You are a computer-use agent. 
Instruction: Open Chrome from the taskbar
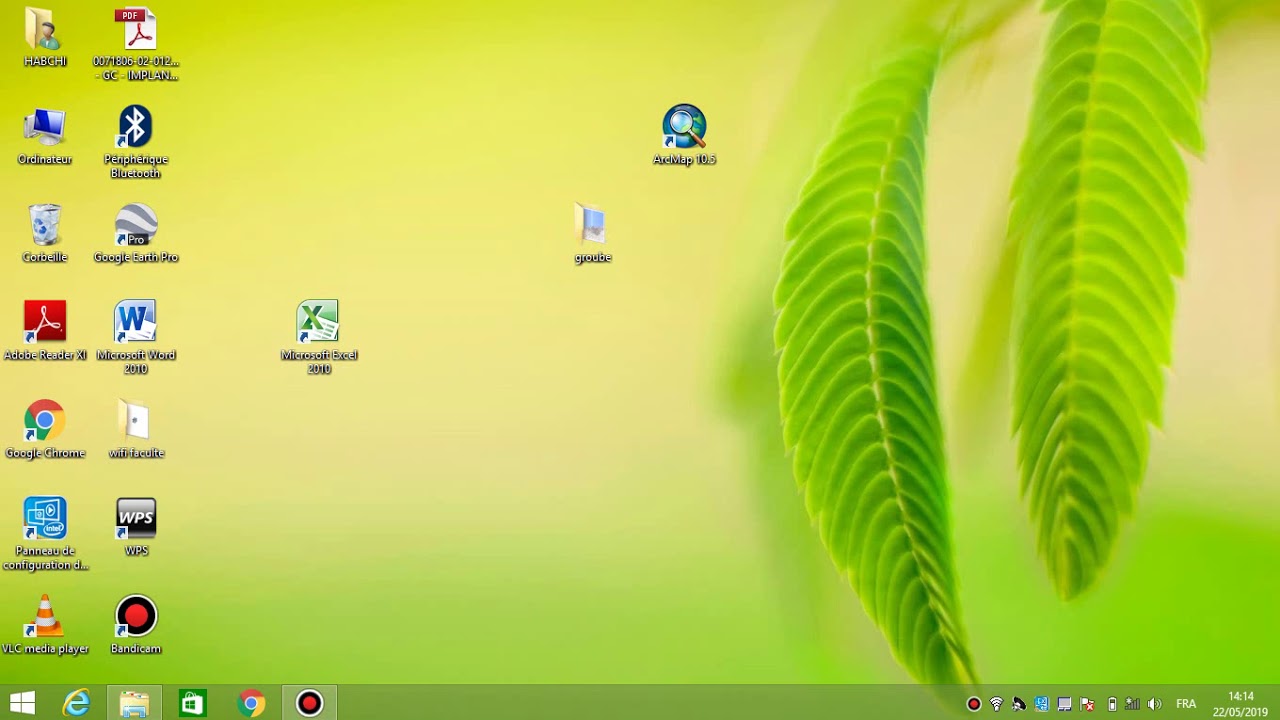251,703
